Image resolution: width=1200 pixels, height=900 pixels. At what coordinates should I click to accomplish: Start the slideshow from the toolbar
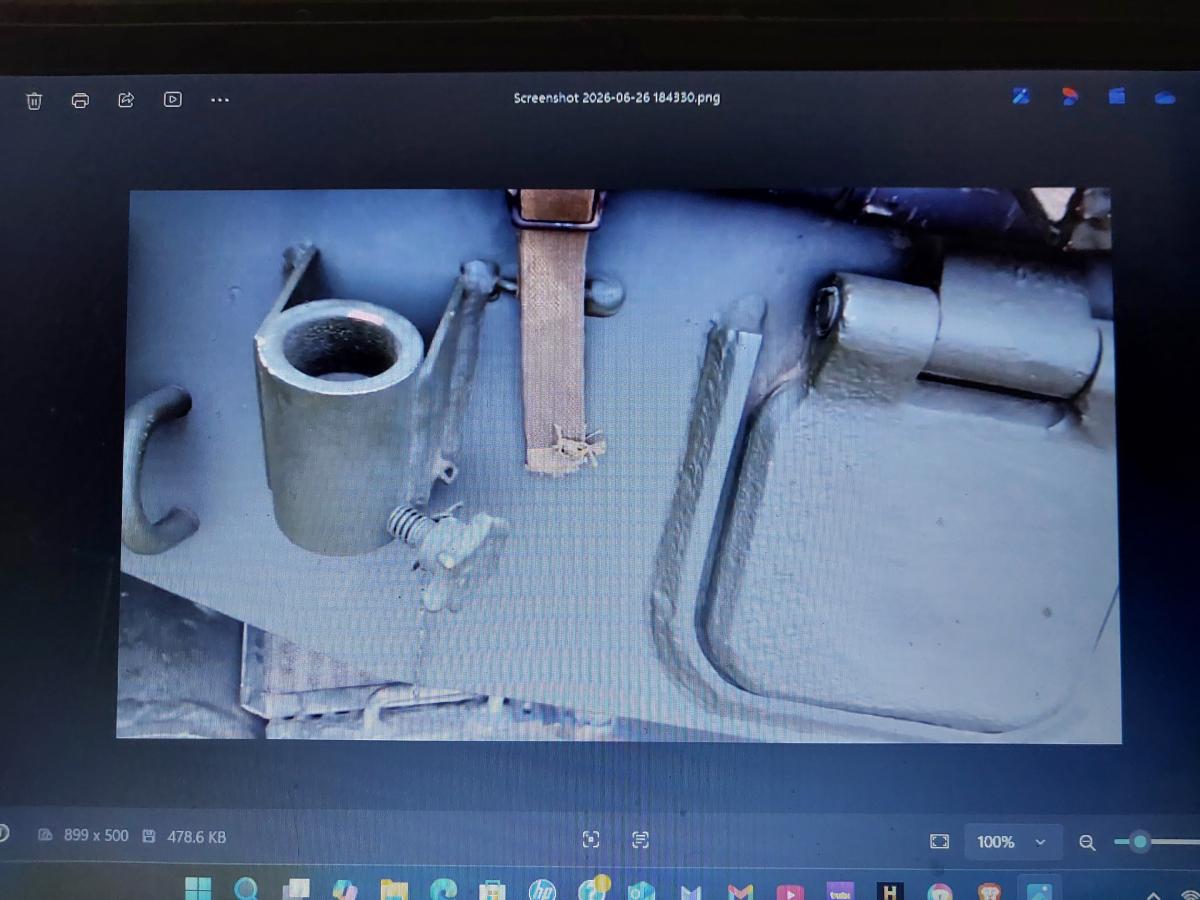click(173, 99)
